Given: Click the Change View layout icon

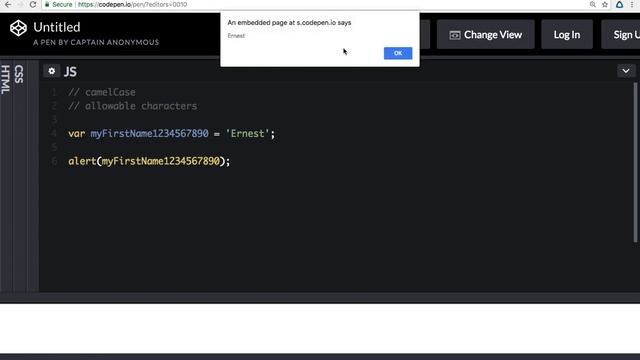Looking at the screenshot, I should click(455, 35).
